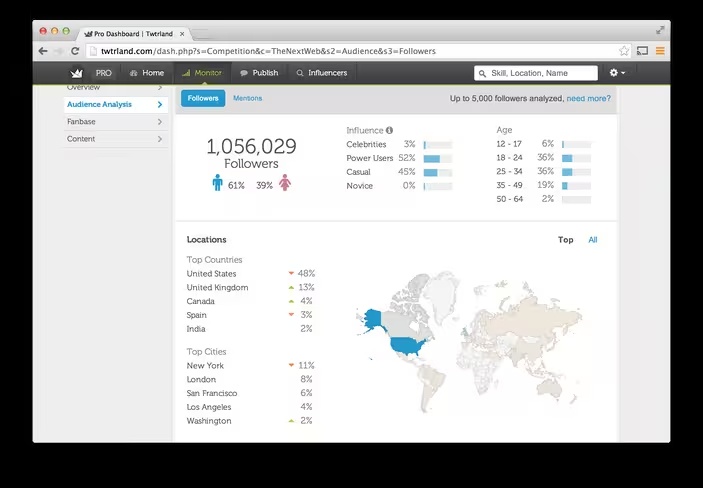703x488 pixels.
Task: Expand the Content sidebar chevron
Action: [x=160, y=139]
